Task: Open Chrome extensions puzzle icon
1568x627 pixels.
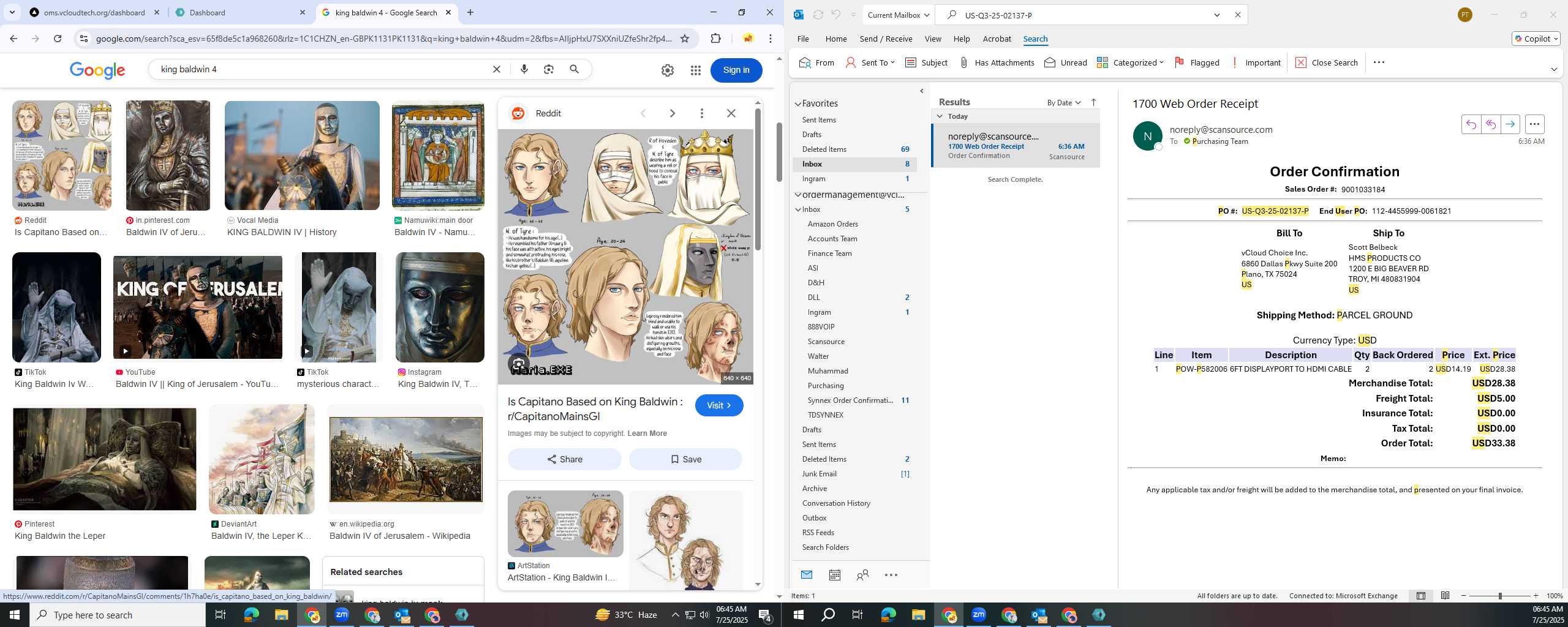Action: click(715, 39)
